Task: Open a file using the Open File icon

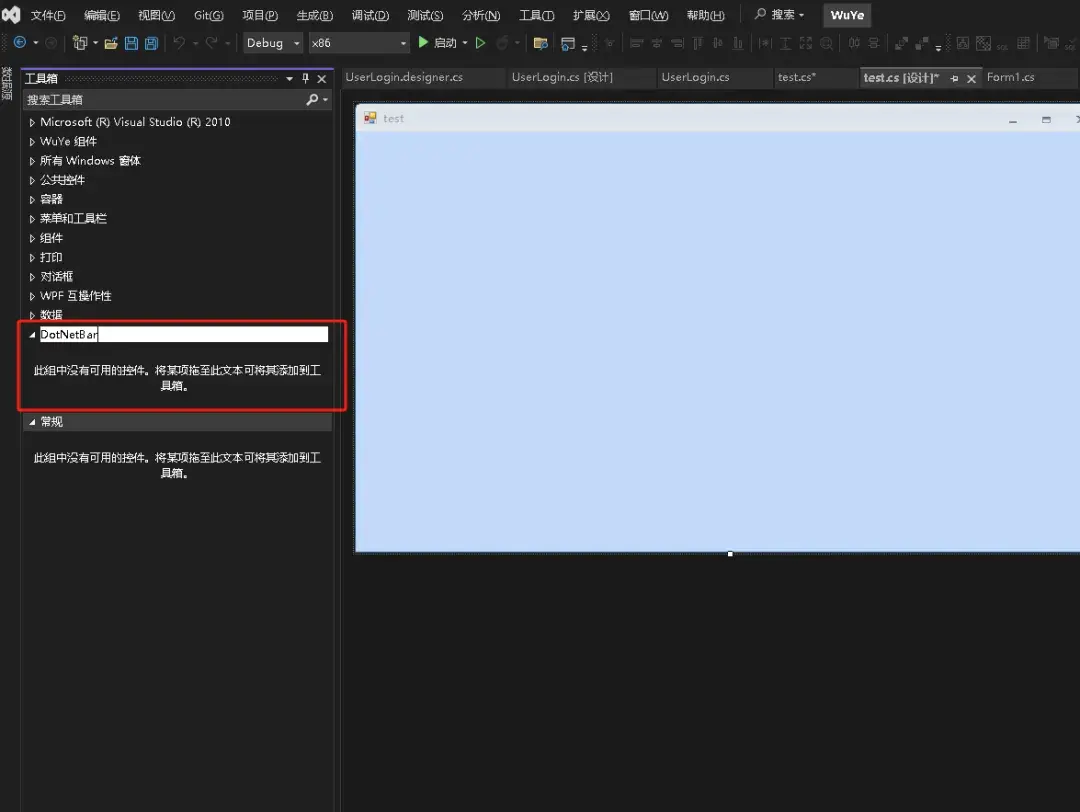Action: (109, 43)
